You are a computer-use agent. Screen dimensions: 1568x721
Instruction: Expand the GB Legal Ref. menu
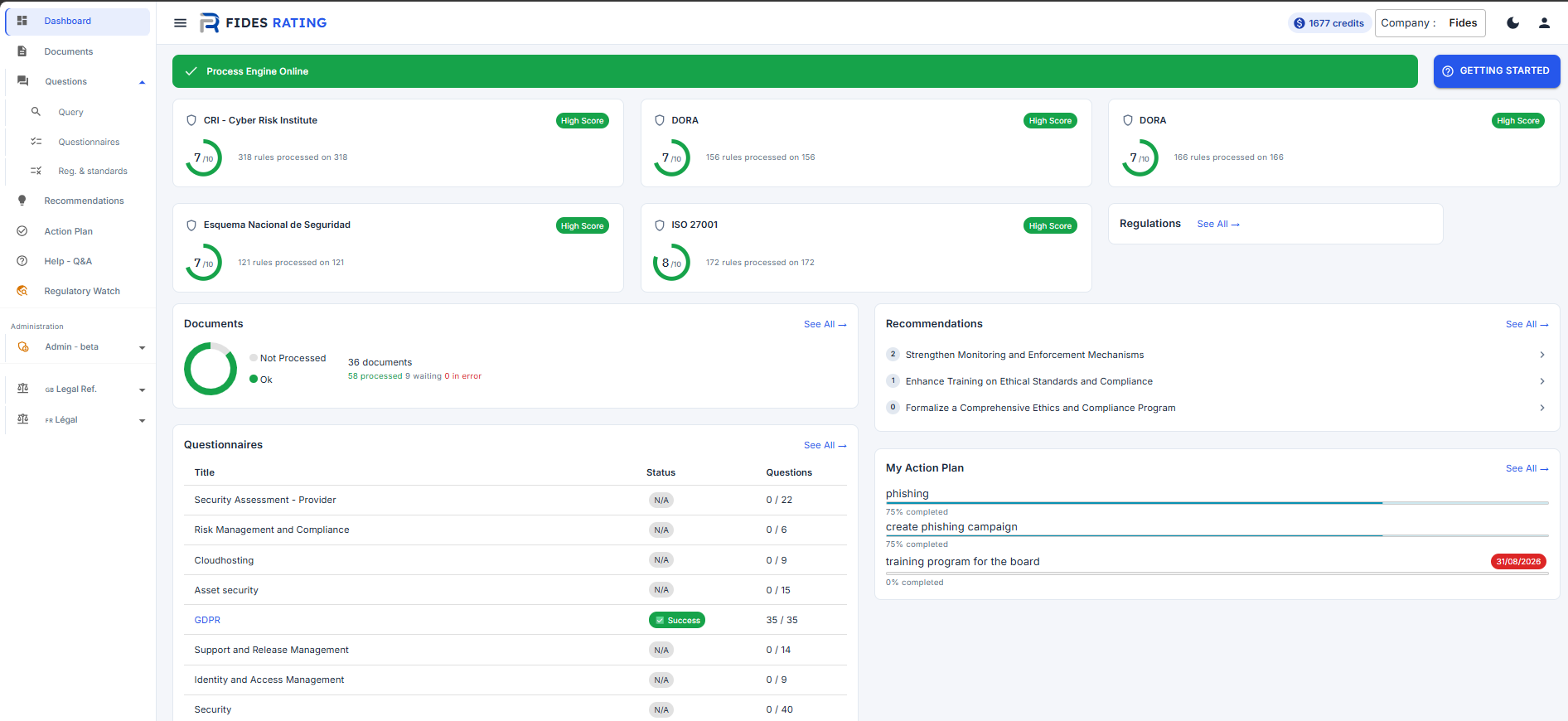point(78,390)
